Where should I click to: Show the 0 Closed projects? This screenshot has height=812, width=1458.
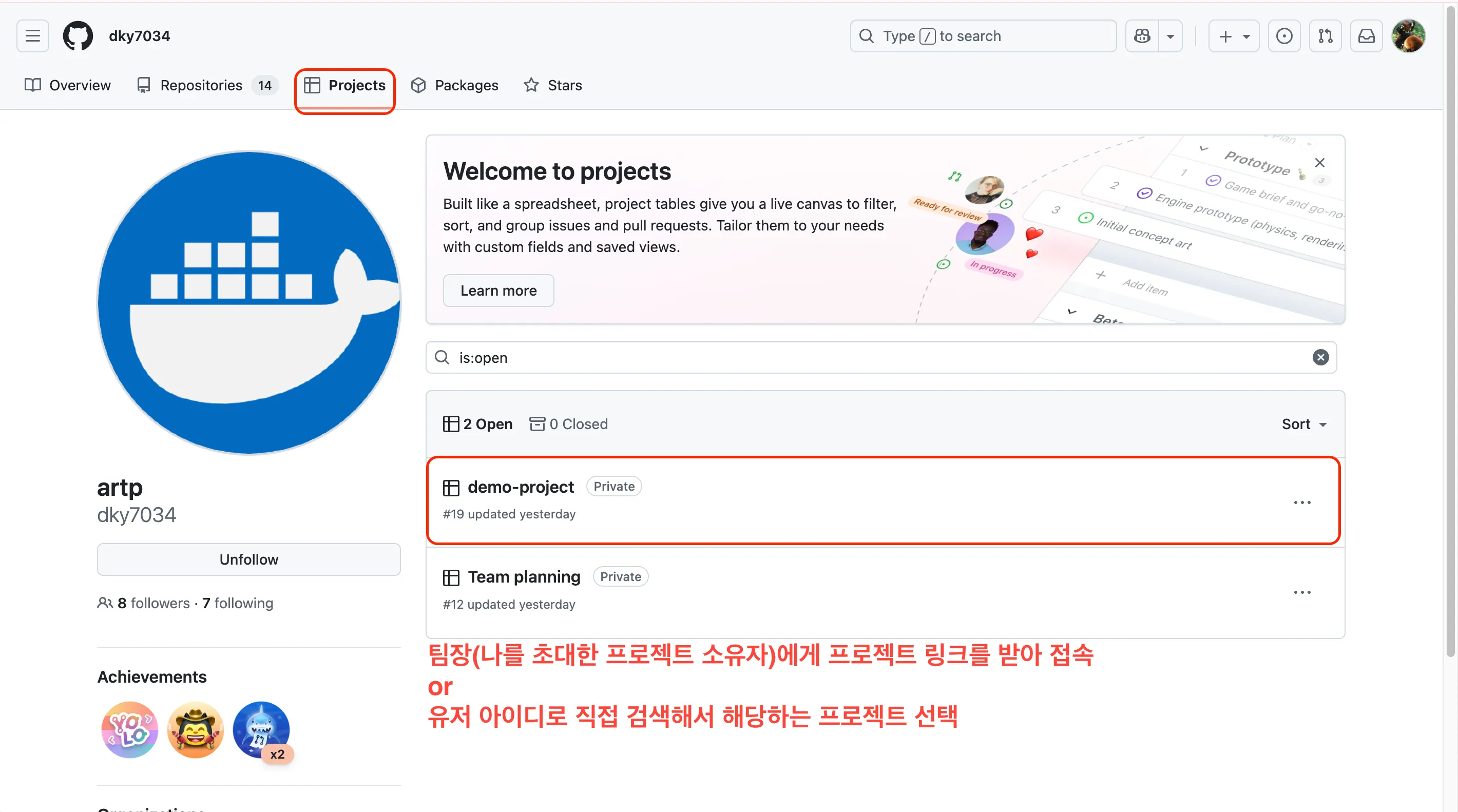568,424
